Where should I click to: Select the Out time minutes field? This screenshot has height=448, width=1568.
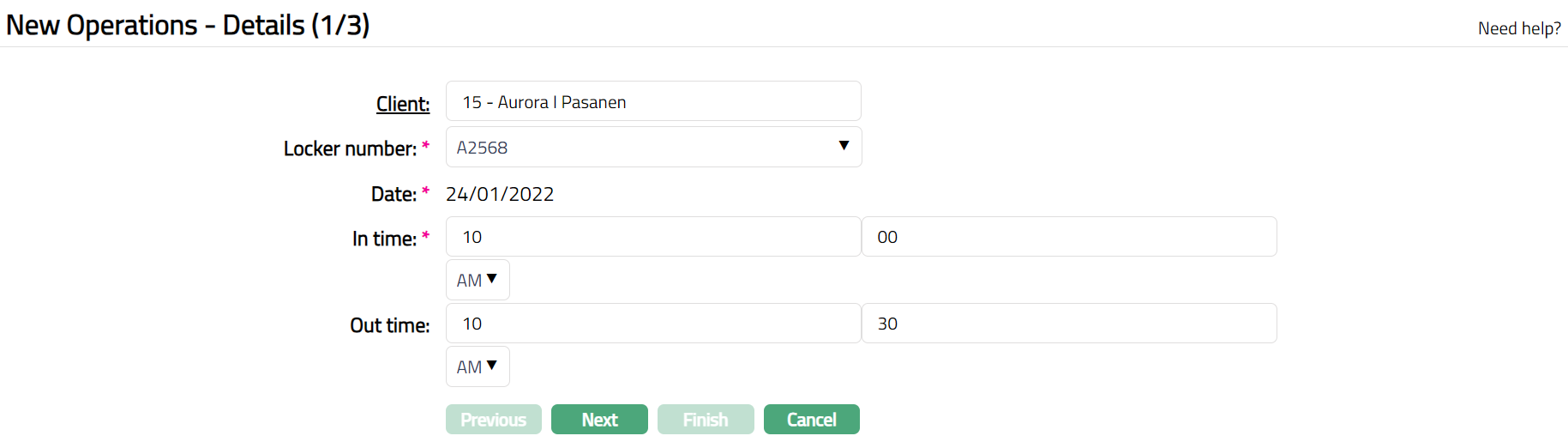pyautogui.click(x=1068, y=324)
